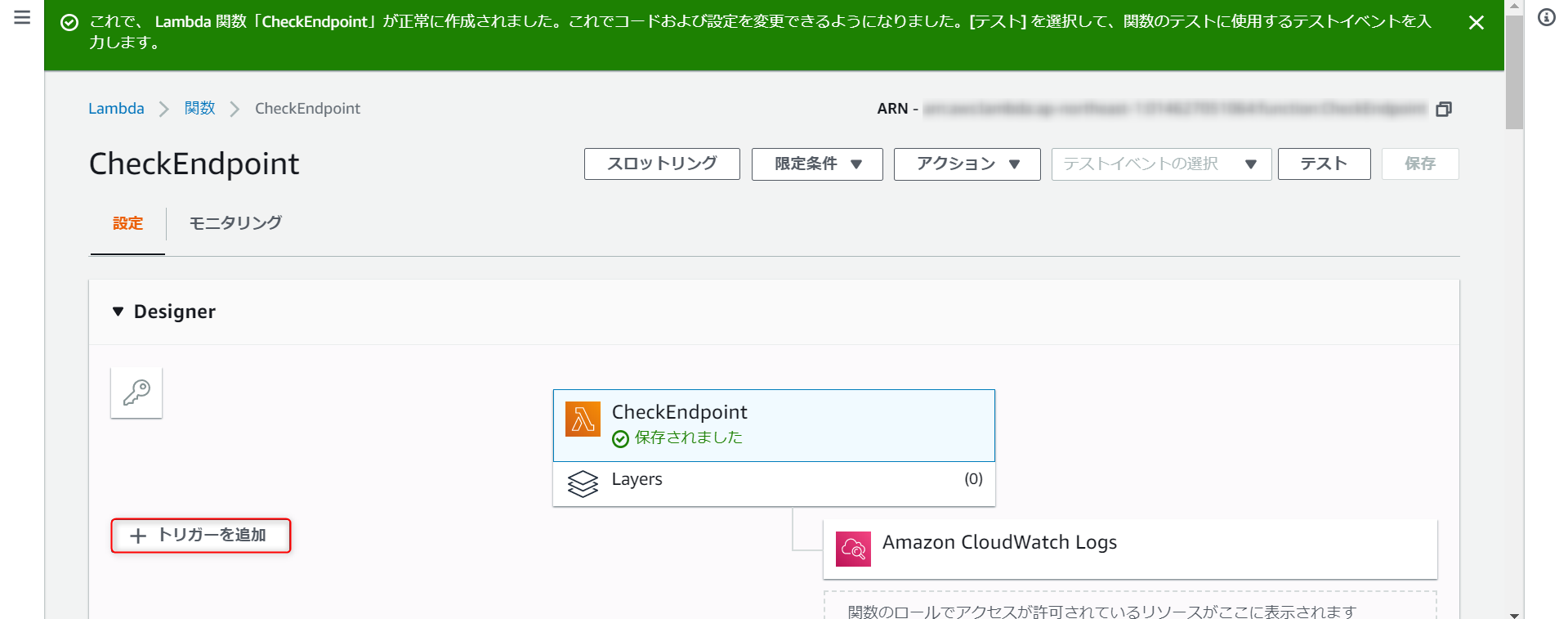
Task: Click the スロットリング button
Action: click(662, 164)
